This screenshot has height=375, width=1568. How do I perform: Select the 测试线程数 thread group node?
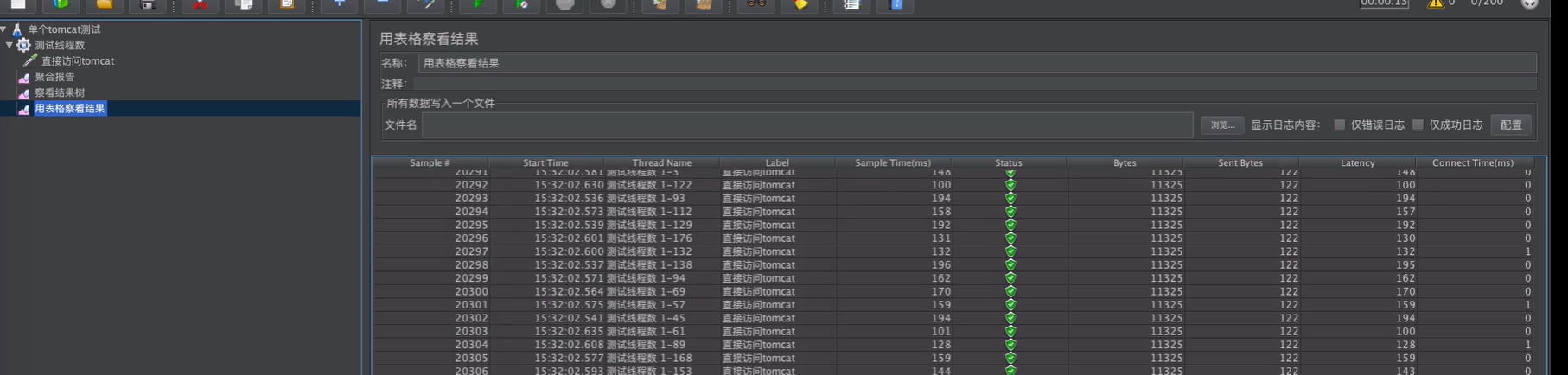(x=60, y=45)
